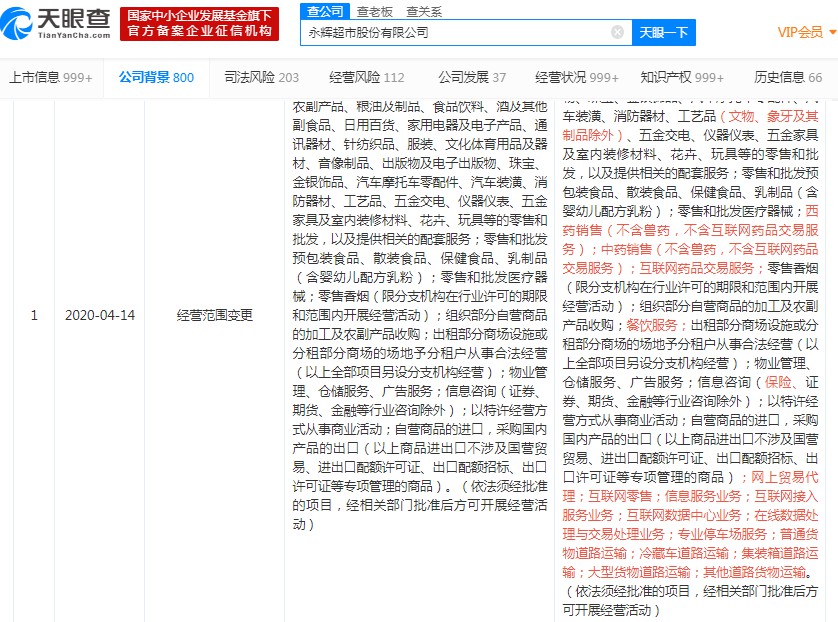The height and width of the screenshot is (622, 838).
Task: Click the highlighted 餐饮服务 text in the changed scope
Action: click(x=653, y=325)
